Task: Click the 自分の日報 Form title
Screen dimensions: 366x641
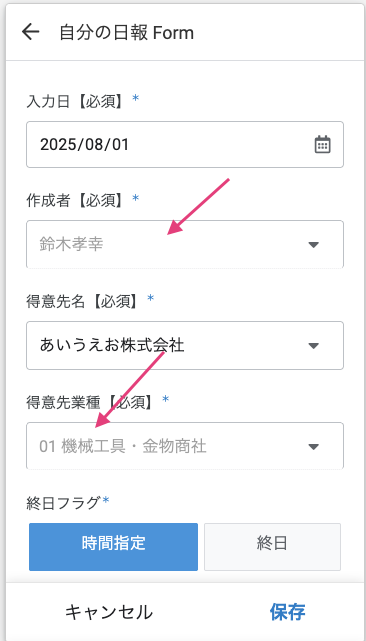Action: pos(126,33)
